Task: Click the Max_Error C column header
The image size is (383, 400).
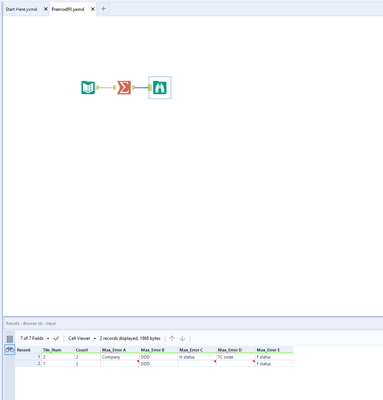Action: tap(197, 350)
